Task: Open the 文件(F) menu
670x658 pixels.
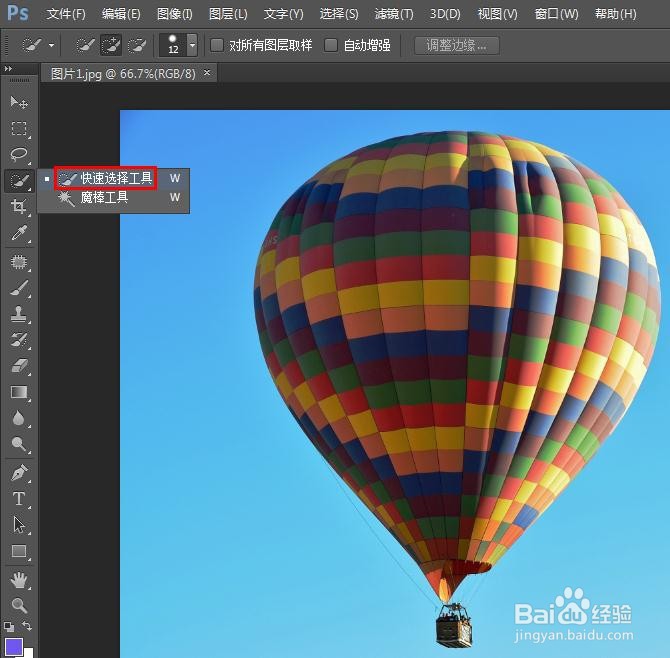Action: point(66,14)
